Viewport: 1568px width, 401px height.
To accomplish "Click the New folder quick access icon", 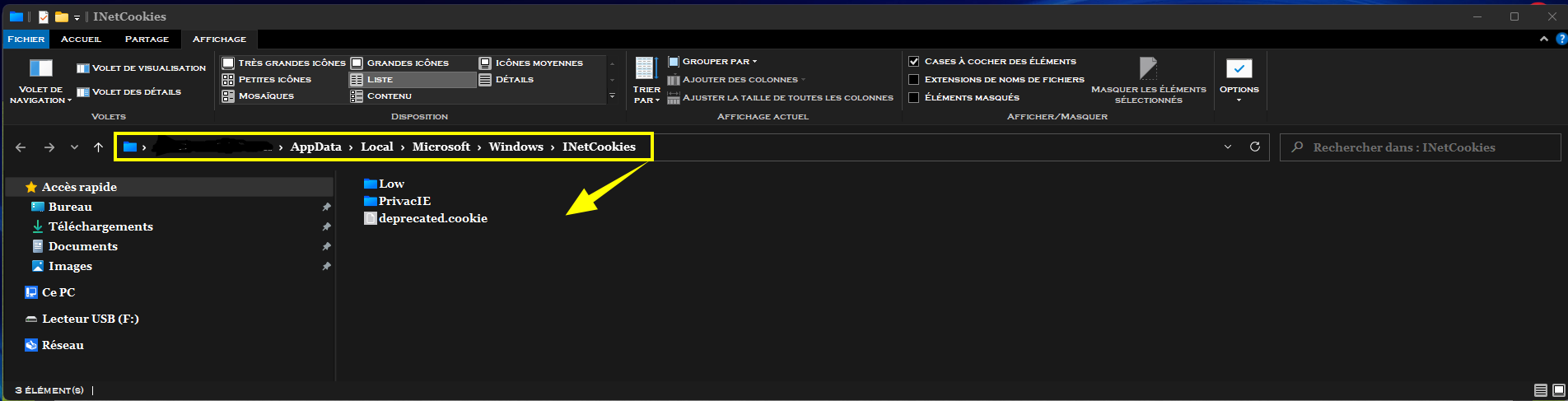I will pos(62,16).
